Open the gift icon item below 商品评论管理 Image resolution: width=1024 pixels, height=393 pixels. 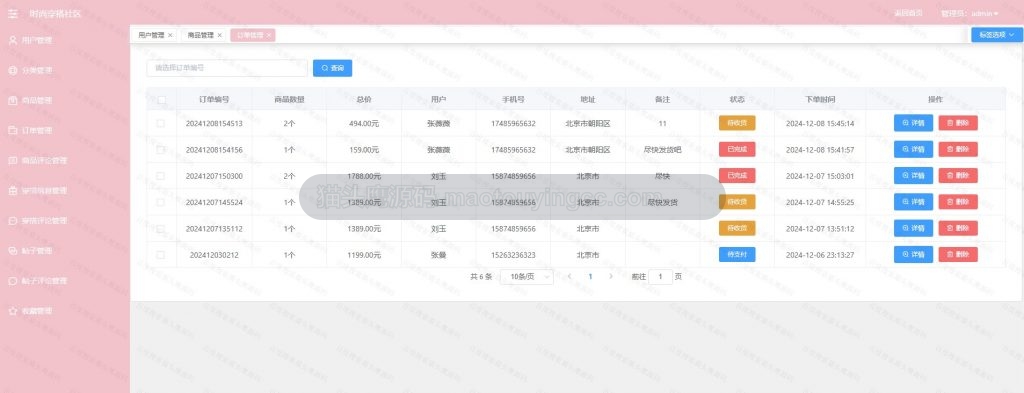(x=12, y=191)
